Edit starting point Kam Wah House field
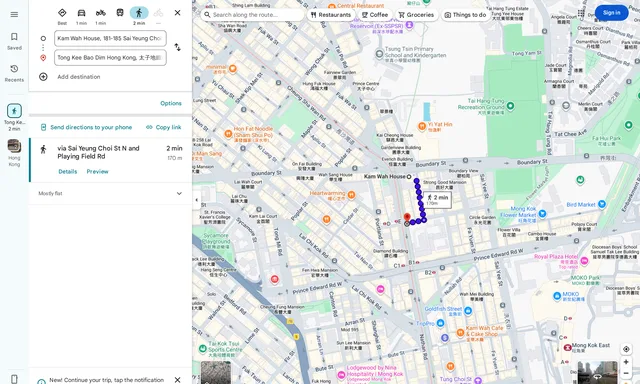640x384 pixels. [110, 38]
